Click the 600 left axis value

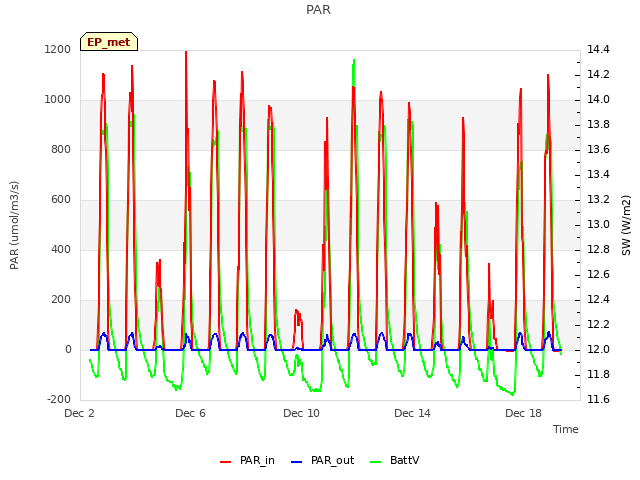[61, 200]
